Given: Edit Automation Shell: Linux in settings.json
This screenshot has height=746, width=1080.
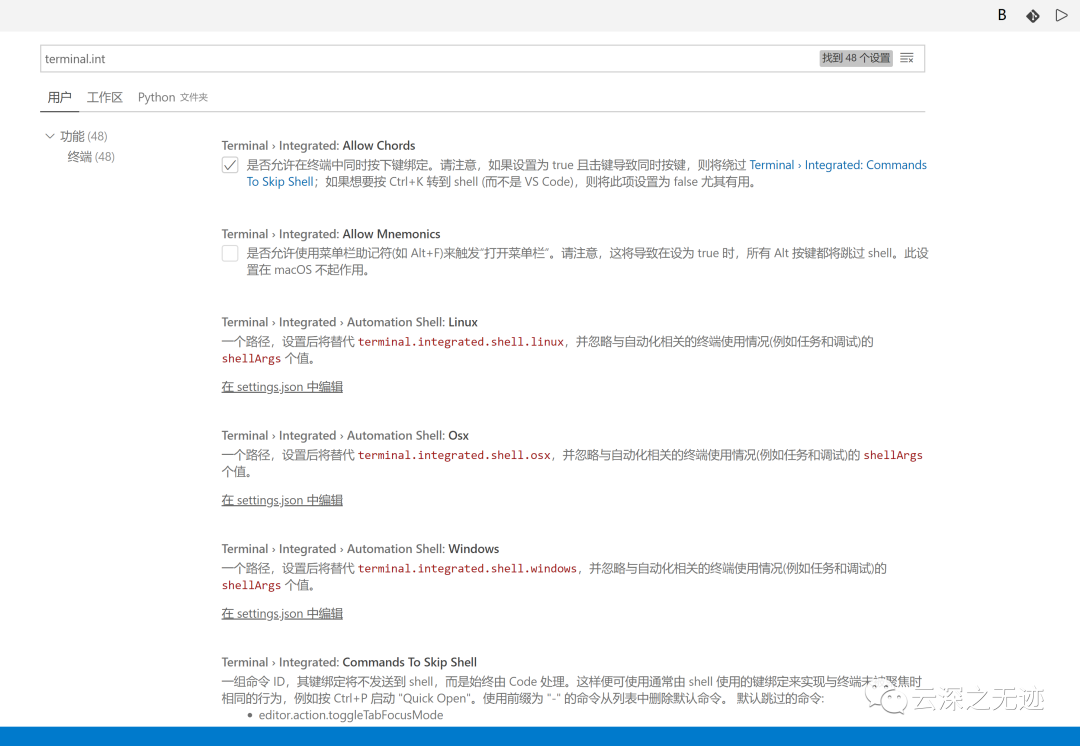Looking at the screenshot, I should click(x=281, y=386).
